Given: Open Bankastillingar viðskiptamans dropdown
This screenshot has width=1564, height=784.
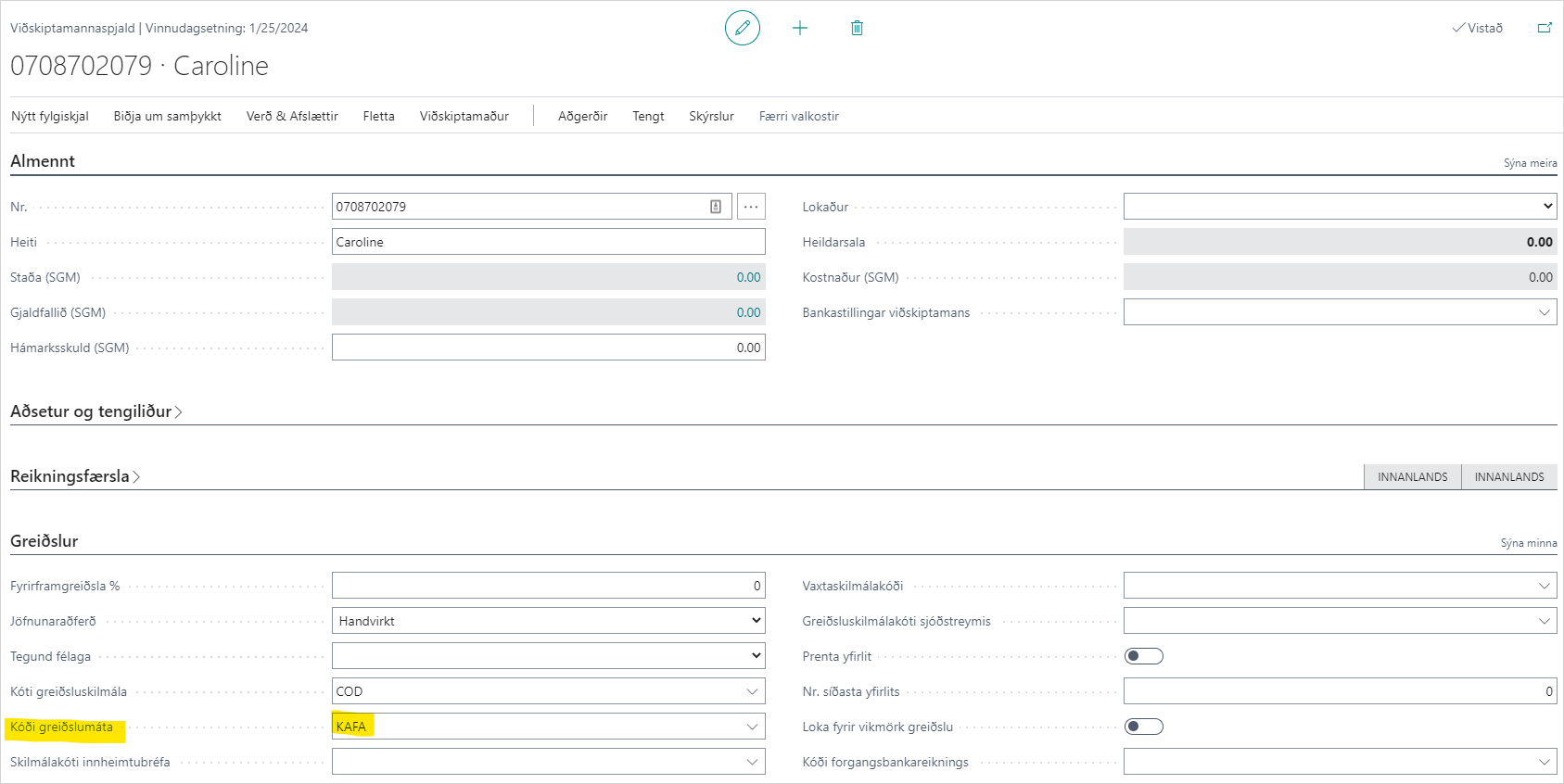Looking at the screenshot, I should (1544, 312).
